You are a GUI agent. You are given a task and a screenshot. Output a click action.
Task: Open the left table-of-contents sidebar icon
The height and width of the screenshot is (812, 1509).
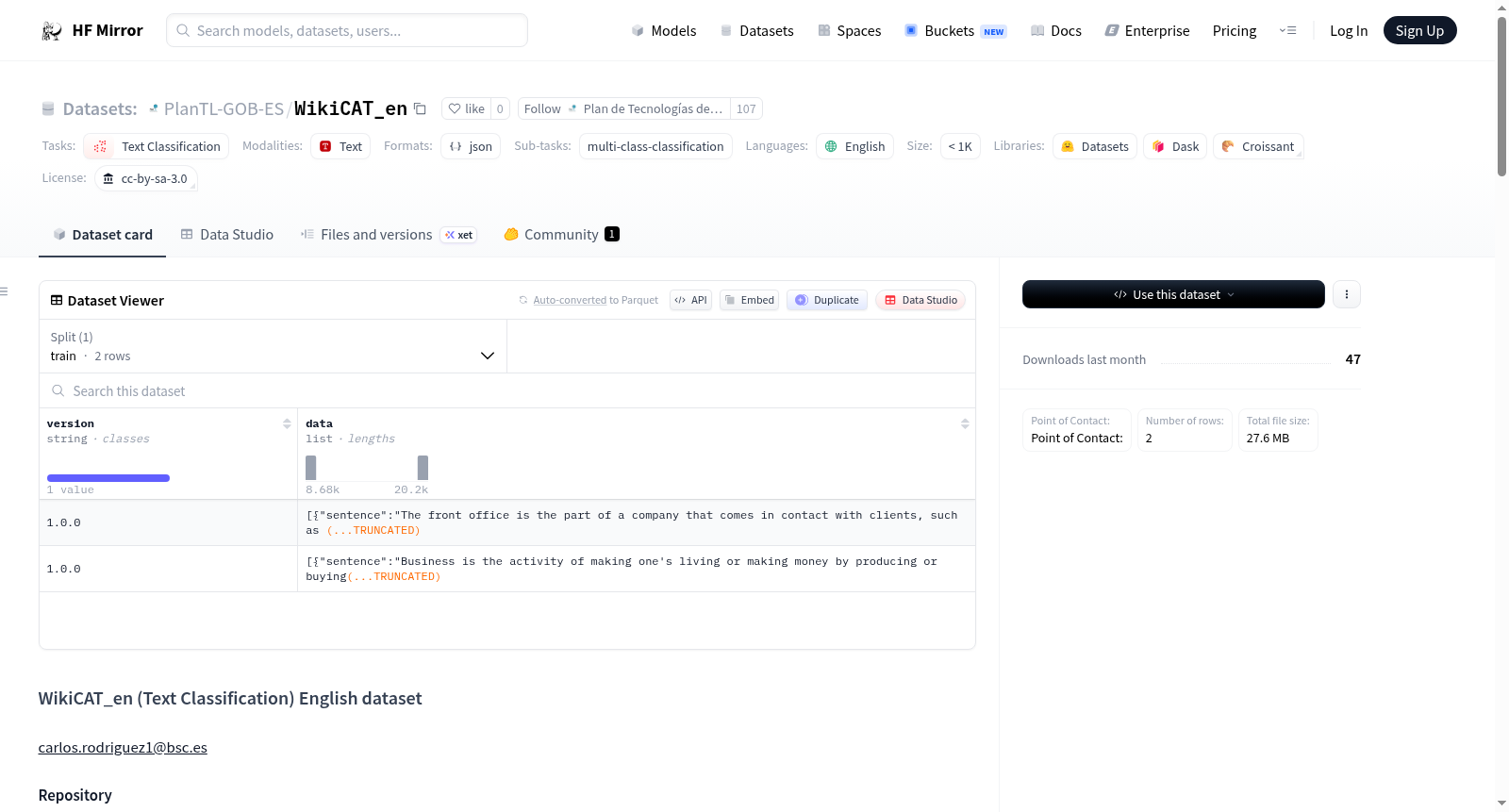coord(4,291)
